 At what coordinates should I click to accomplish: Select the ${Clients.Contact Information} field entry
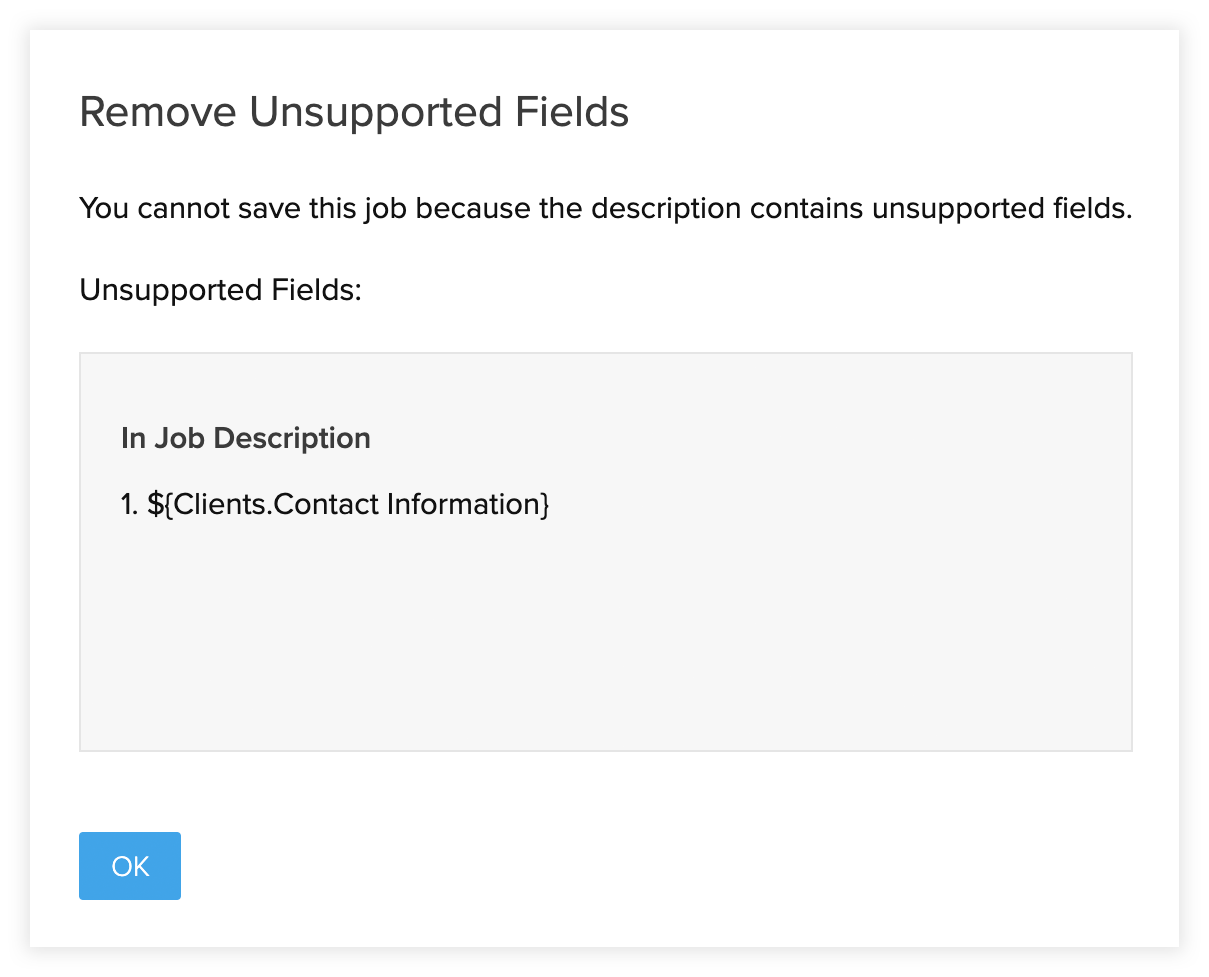pyautogui.click(x=348, y=504)
